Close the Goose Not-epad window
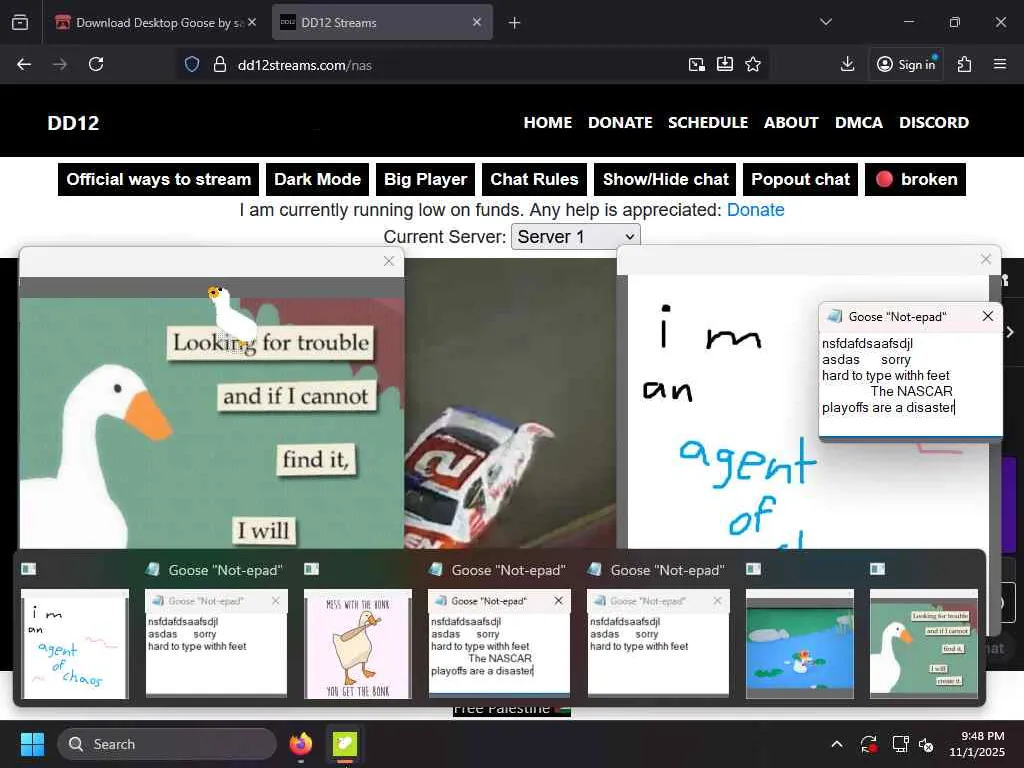This screenshot has width=1024, height=768. pyautogui.click(x=987, y=316)
